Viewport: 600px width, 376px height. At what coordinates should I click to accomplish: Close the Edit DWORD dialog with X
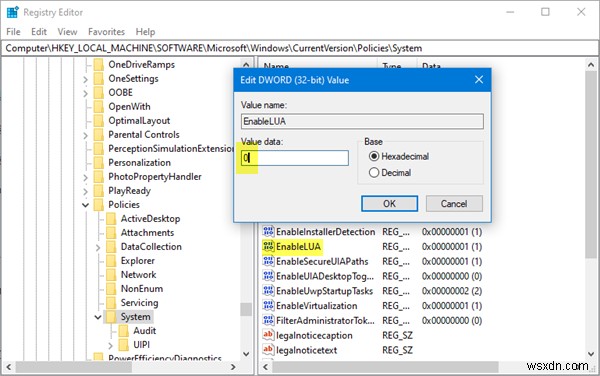coord(479,80)
